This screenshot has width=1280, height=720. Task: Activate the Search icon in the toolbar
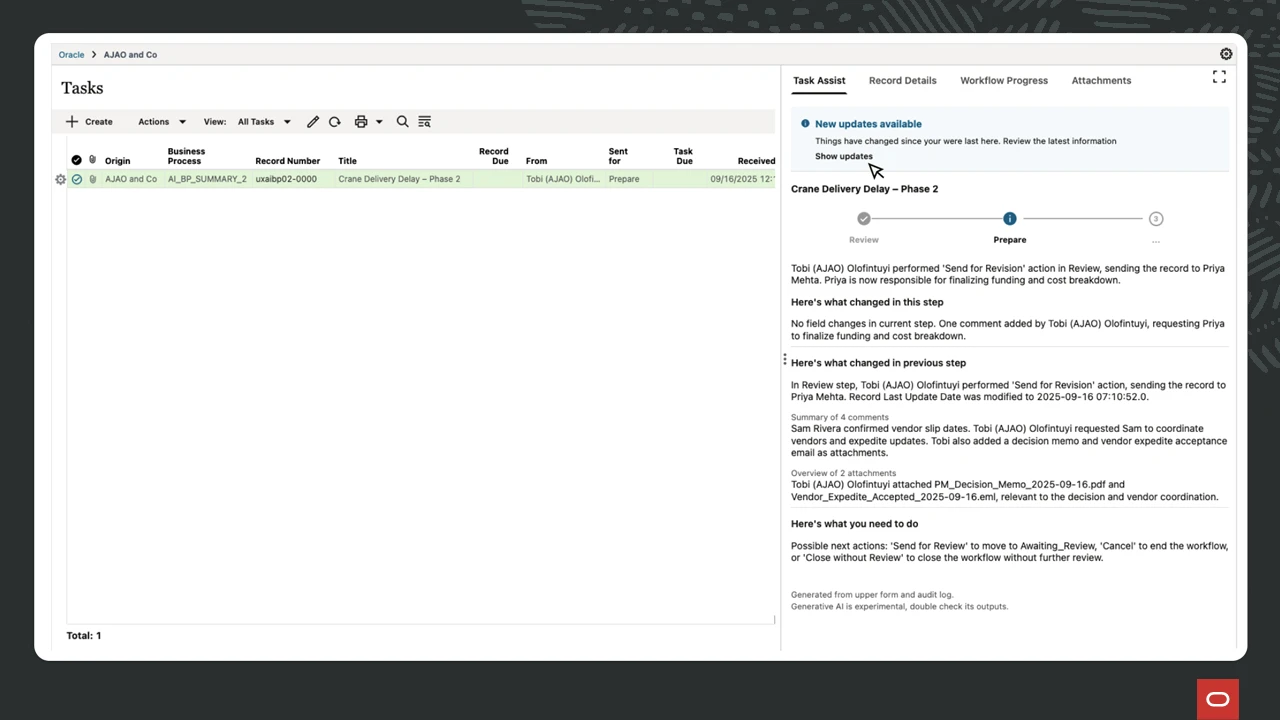tap(402, 121)
